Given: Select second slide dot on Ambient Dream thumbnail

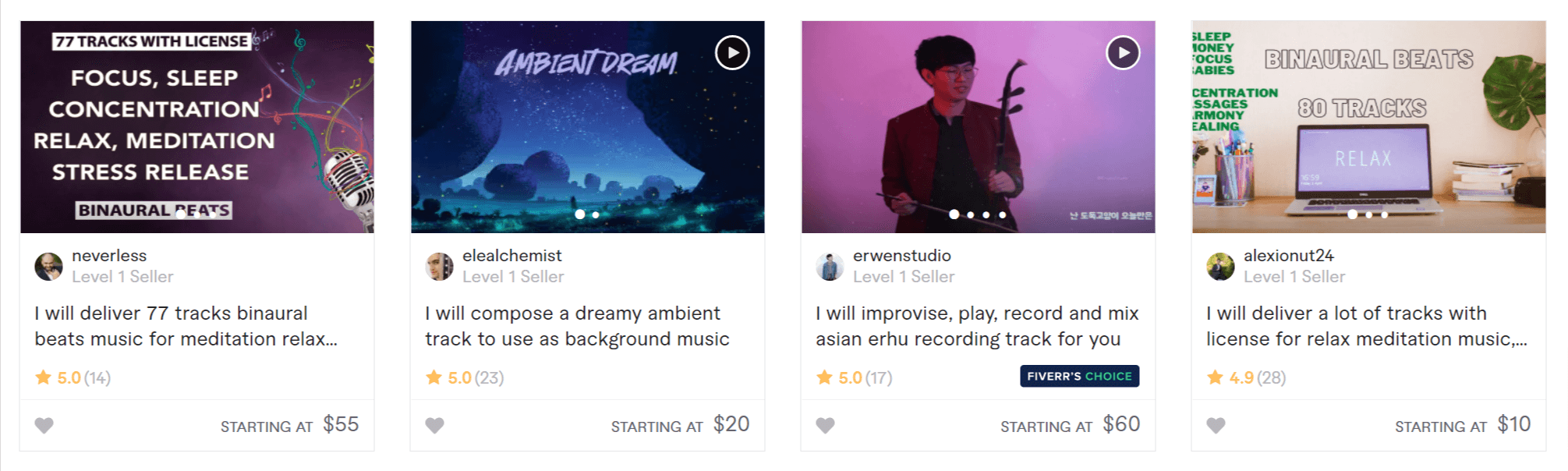Looking at the screenshot, I should pos(596,214).
